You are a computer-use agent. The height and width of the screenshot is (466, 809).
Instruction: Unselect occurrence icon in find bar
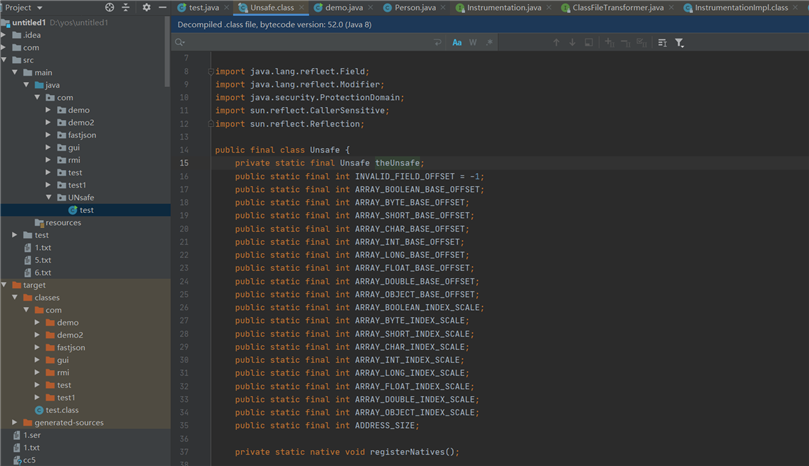(625, 42)
